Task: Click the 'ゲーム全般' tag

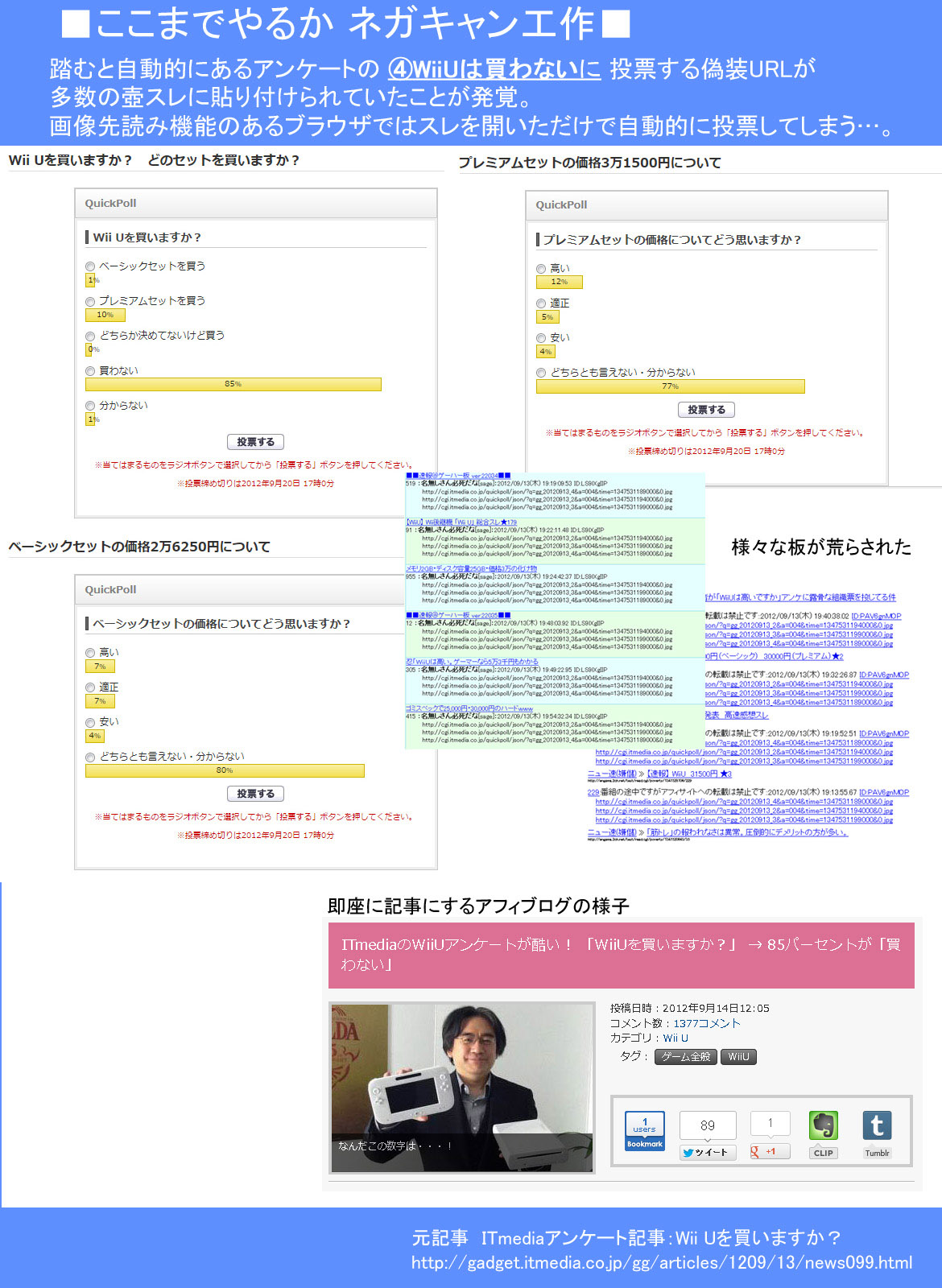Action: coord(686,1057)
